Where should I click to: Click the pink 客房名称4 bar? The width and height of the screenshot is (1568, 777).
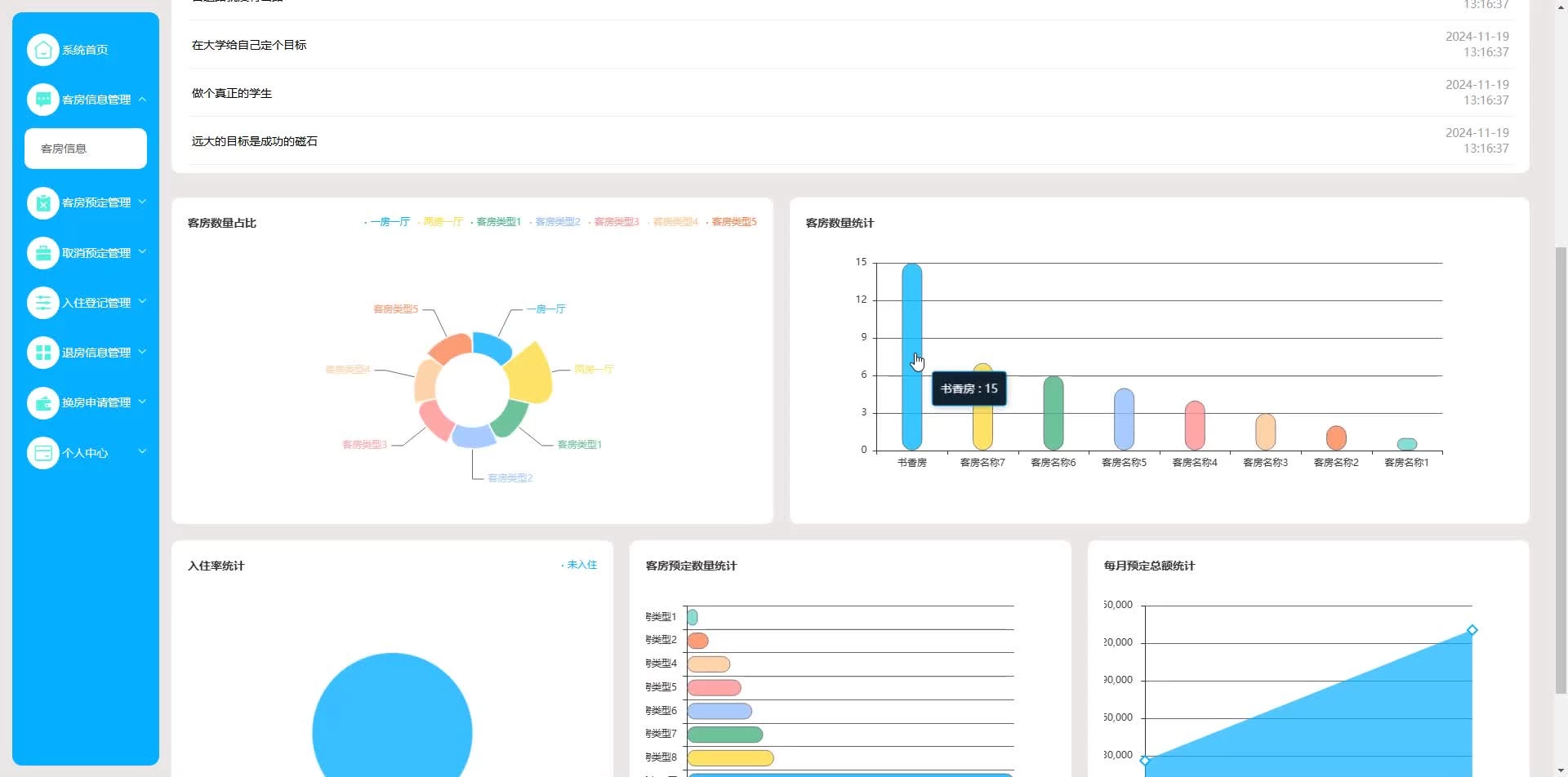click(x=1195, y=425)
